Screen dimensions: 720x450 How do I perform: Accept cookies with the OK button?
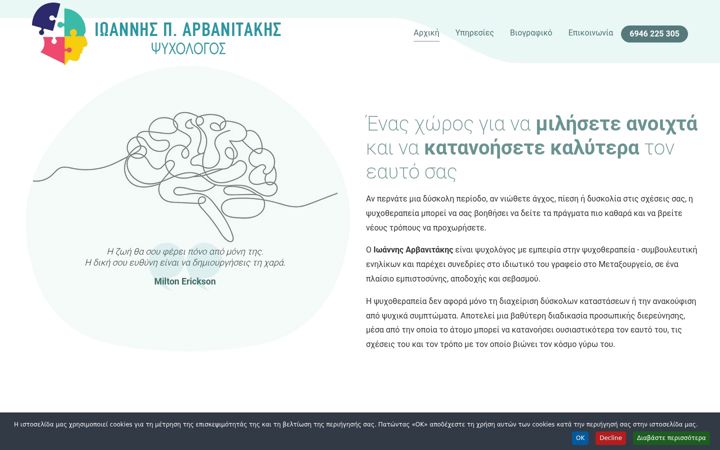(x=580, y=438)
